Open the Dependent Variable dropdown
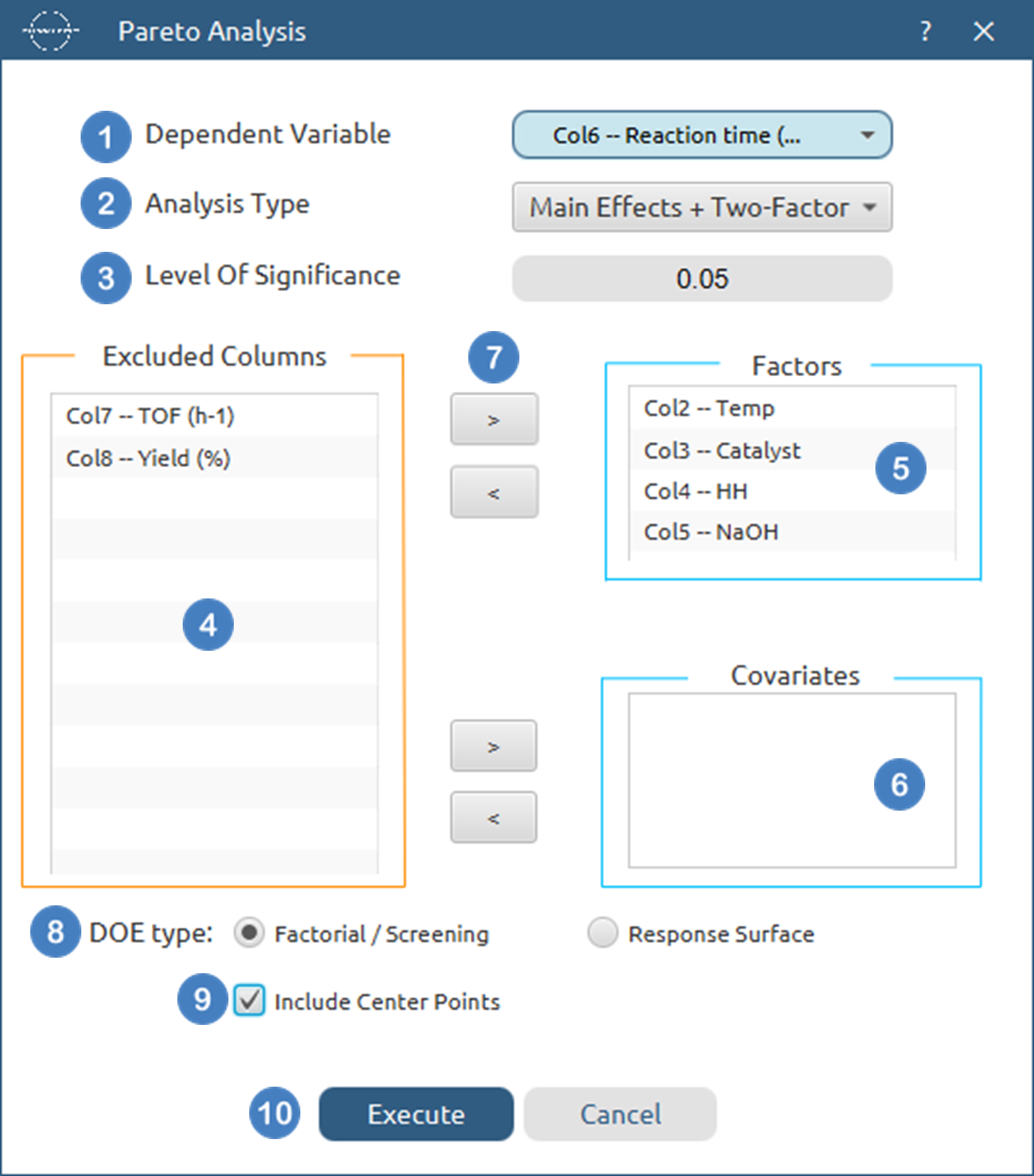Screen dimensions: 1034x1176 (x=702, y=136)
